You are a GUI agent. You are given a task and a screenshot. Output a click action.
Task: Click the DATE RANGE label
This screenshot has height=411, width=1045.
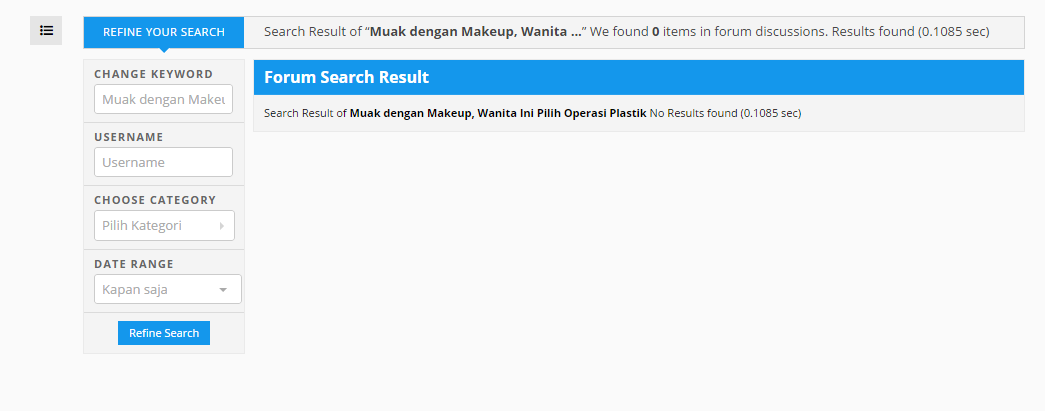coord(134,264)
